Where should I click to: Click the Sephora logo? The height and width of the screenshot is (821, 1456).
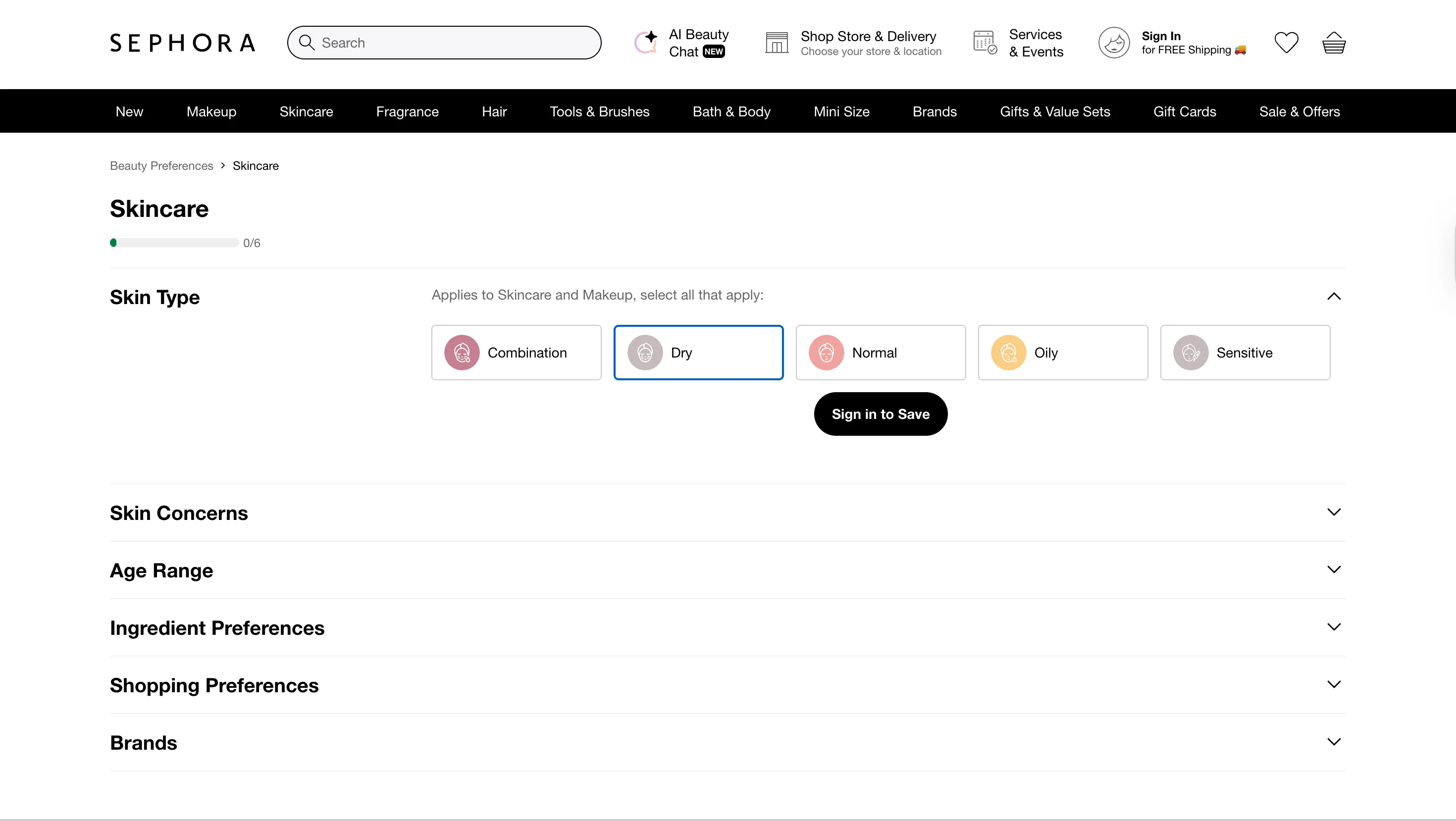click(x=182, y=42)
